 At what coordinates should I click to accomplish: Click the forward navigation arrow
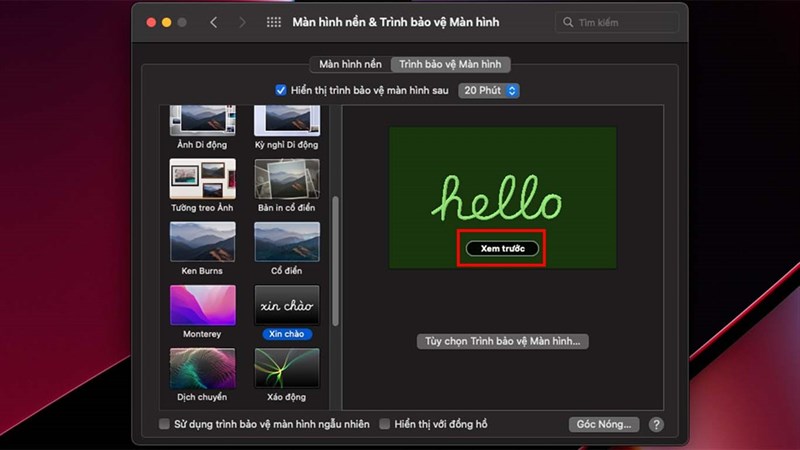tap(241, 22)
